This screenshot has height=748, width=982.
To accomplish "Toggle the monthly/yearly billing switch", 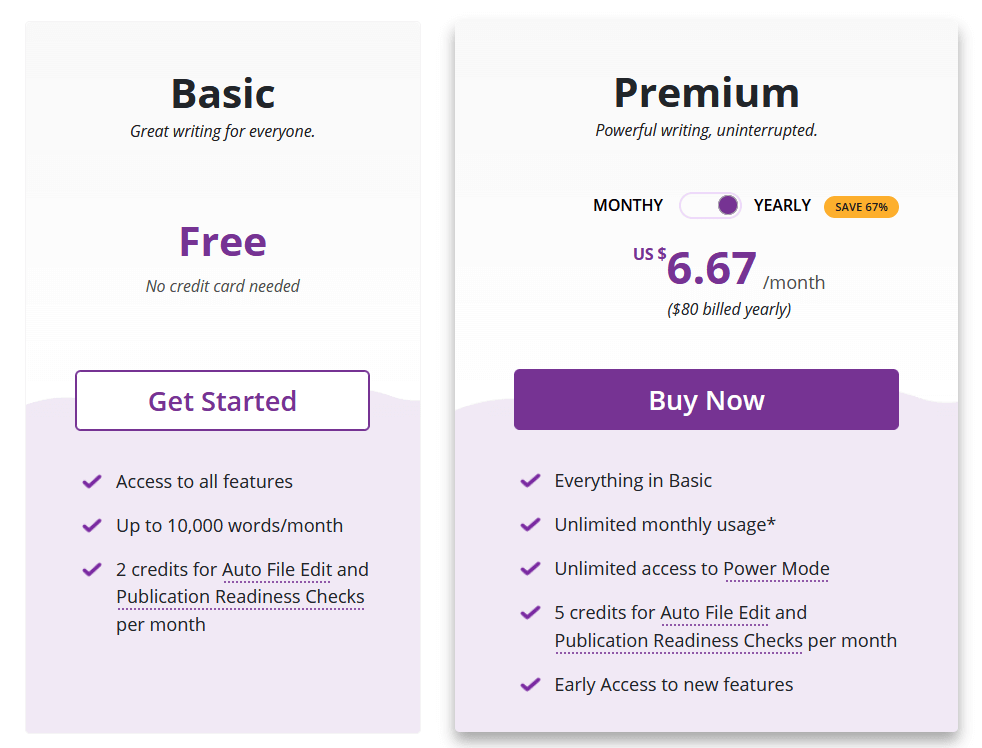I will (710, 205).
